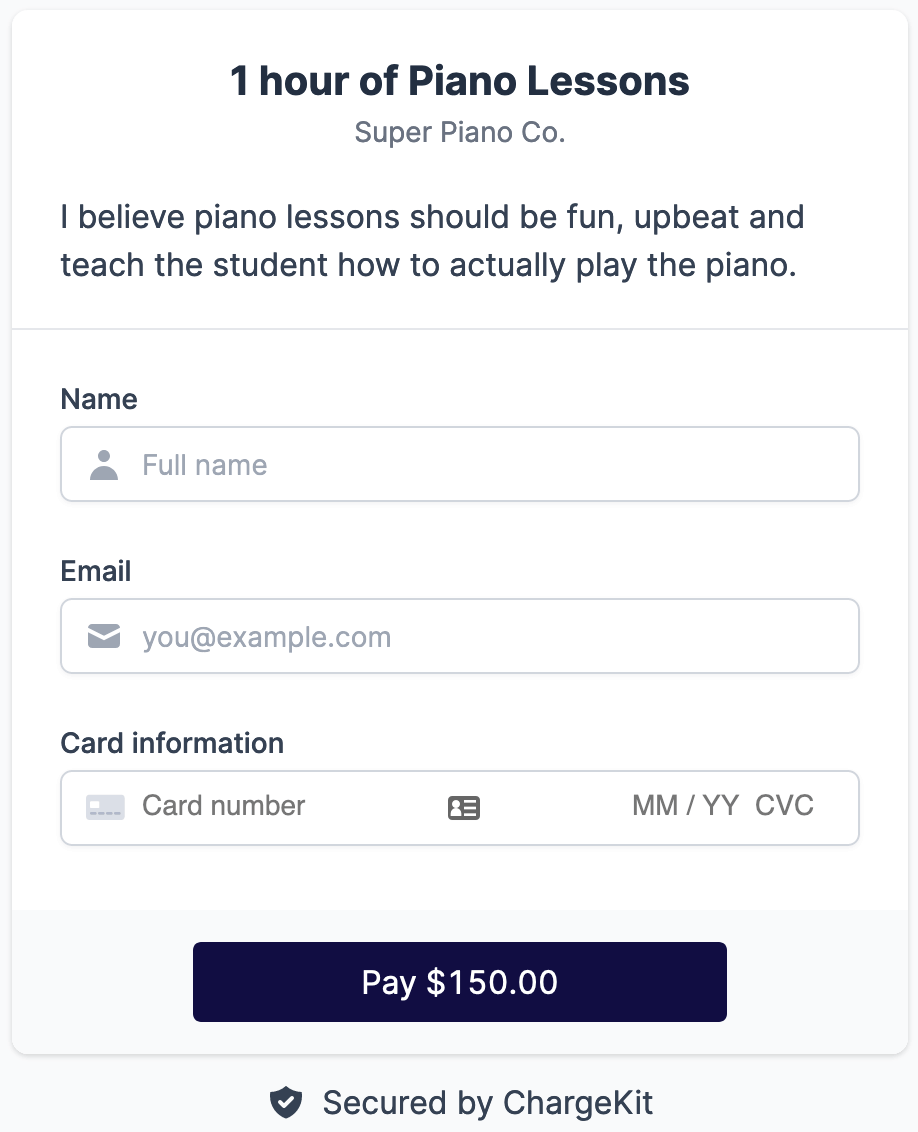Viewport: 918px width, 1132px height.
Task: Click the Name field label
Action: pyautogui.click(x=99, y=399)
